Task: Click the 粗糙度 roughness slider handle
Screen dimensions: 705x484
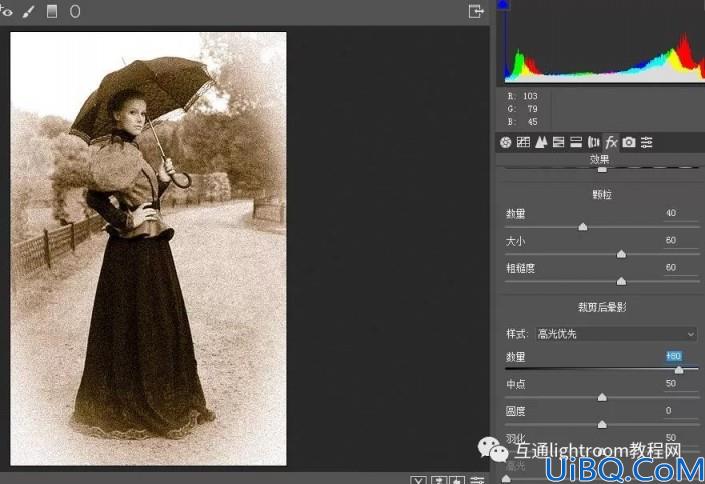Action: [621, 281]
